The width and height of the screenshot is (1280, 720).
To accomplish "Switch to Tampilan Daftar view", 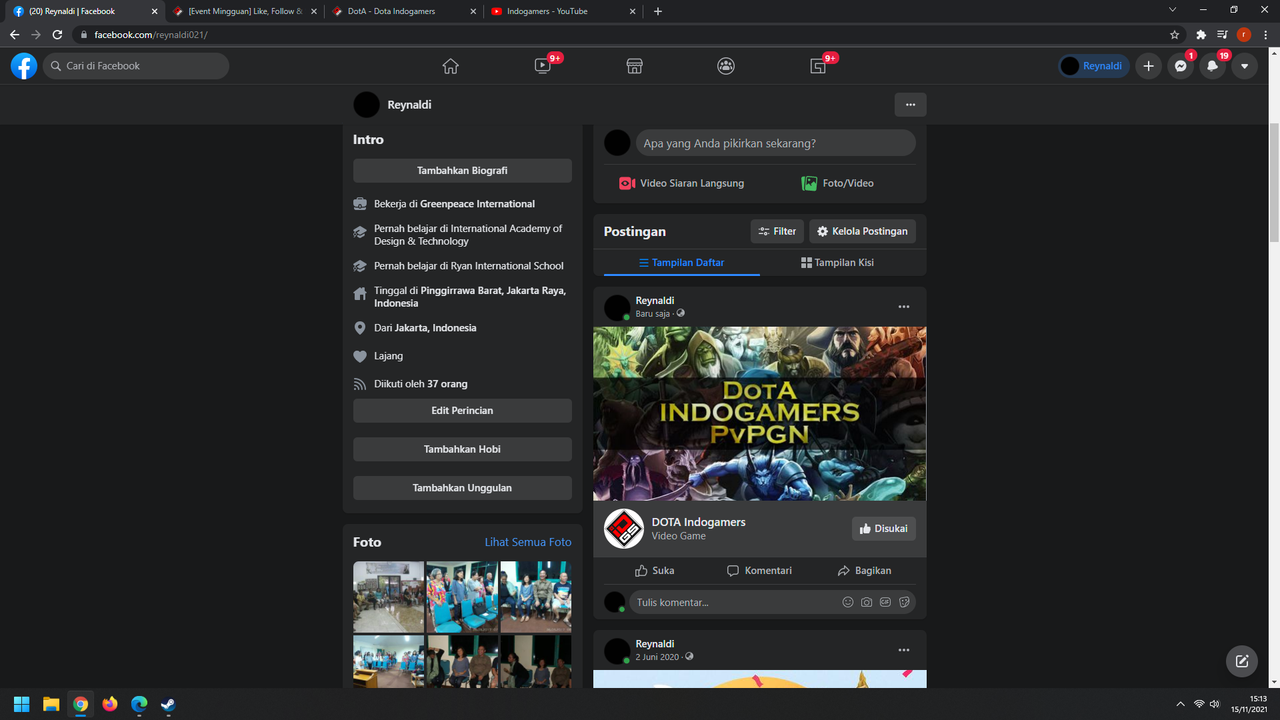I will pyautogui.click(x=682, y=262).
